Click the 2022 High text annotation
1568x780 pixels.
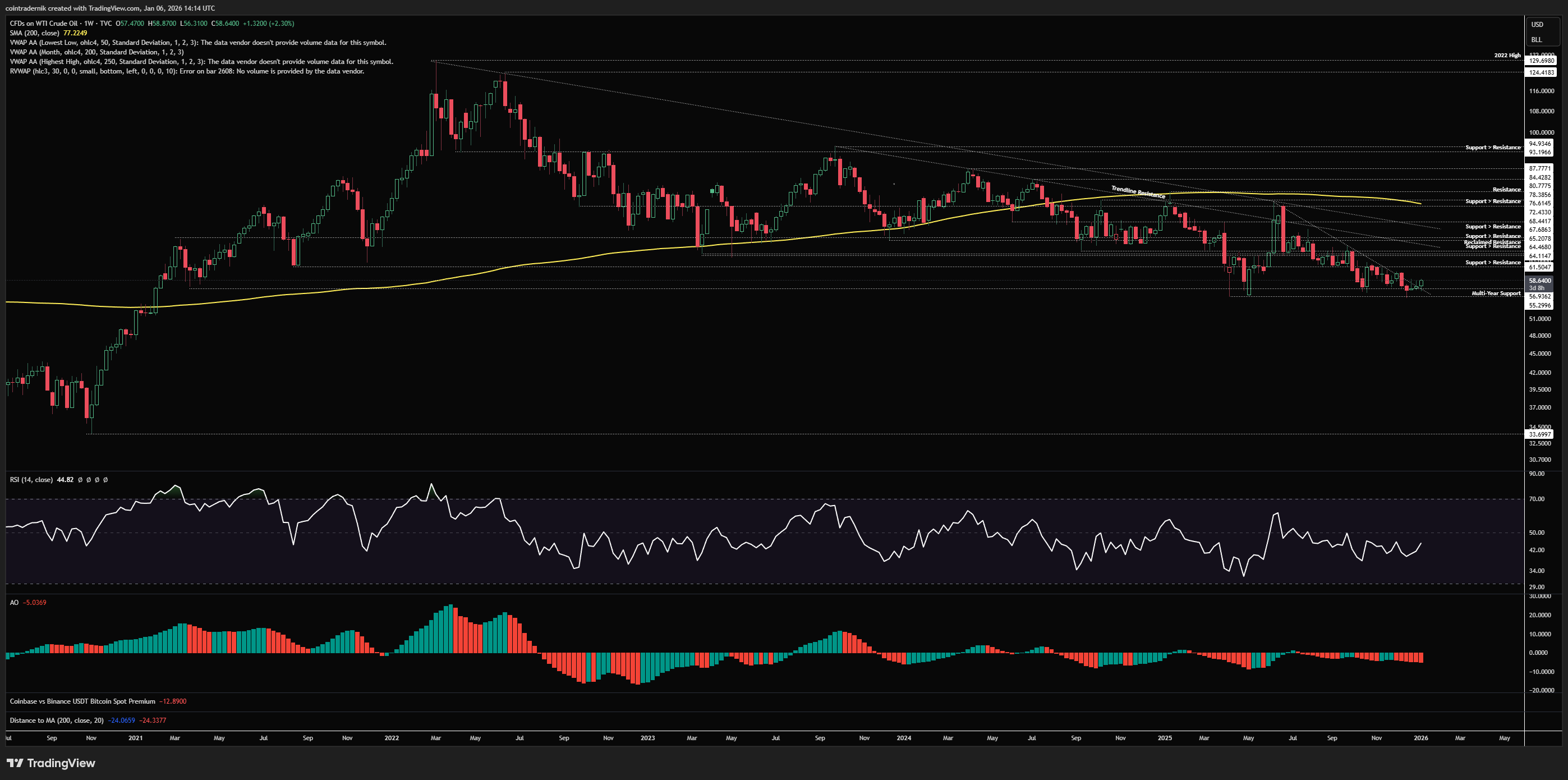coord(1507,56)
